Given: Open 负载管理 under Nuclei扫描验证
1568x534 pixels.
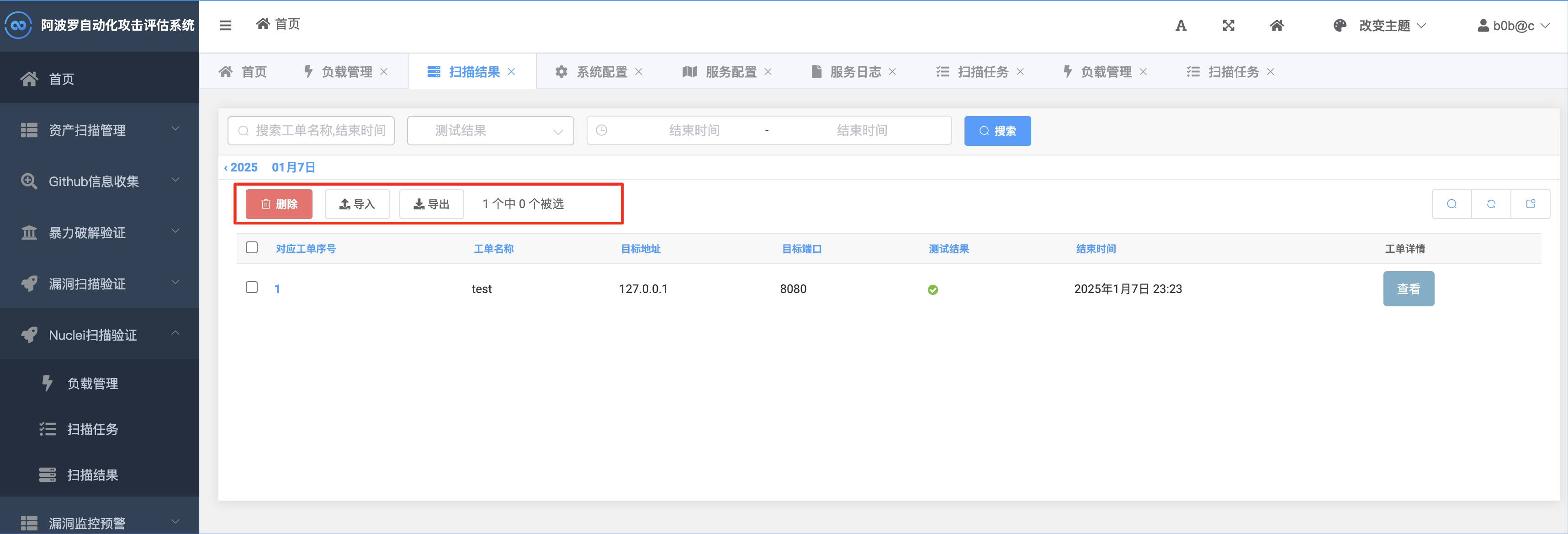Looking at the screenshot, I should tap(100, 383).
